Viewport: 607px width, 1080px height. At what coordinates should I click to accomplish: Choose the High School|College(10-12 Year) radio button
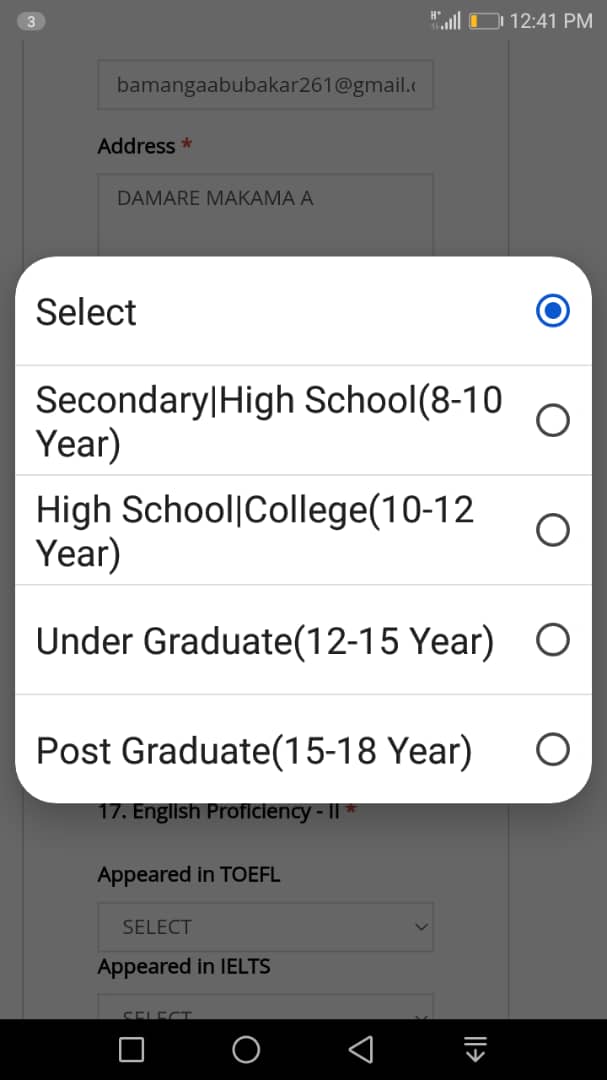(553, 530)
